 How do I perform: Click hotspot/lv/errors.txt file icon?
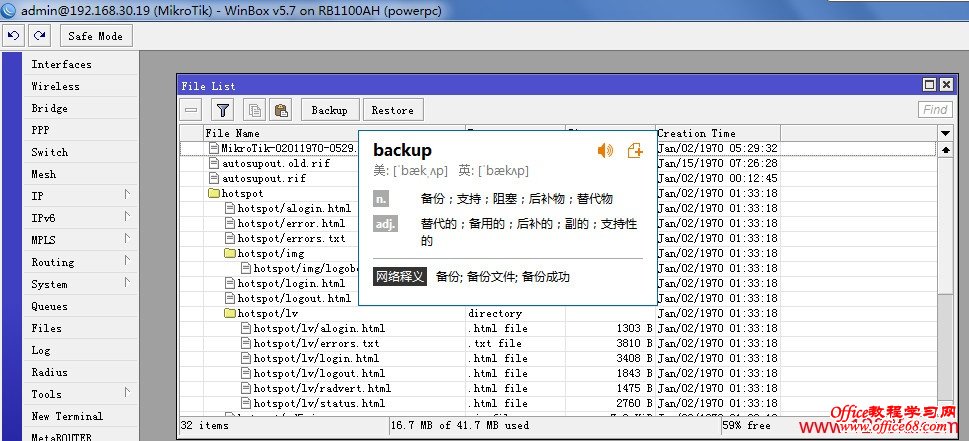tap(246, 343)
